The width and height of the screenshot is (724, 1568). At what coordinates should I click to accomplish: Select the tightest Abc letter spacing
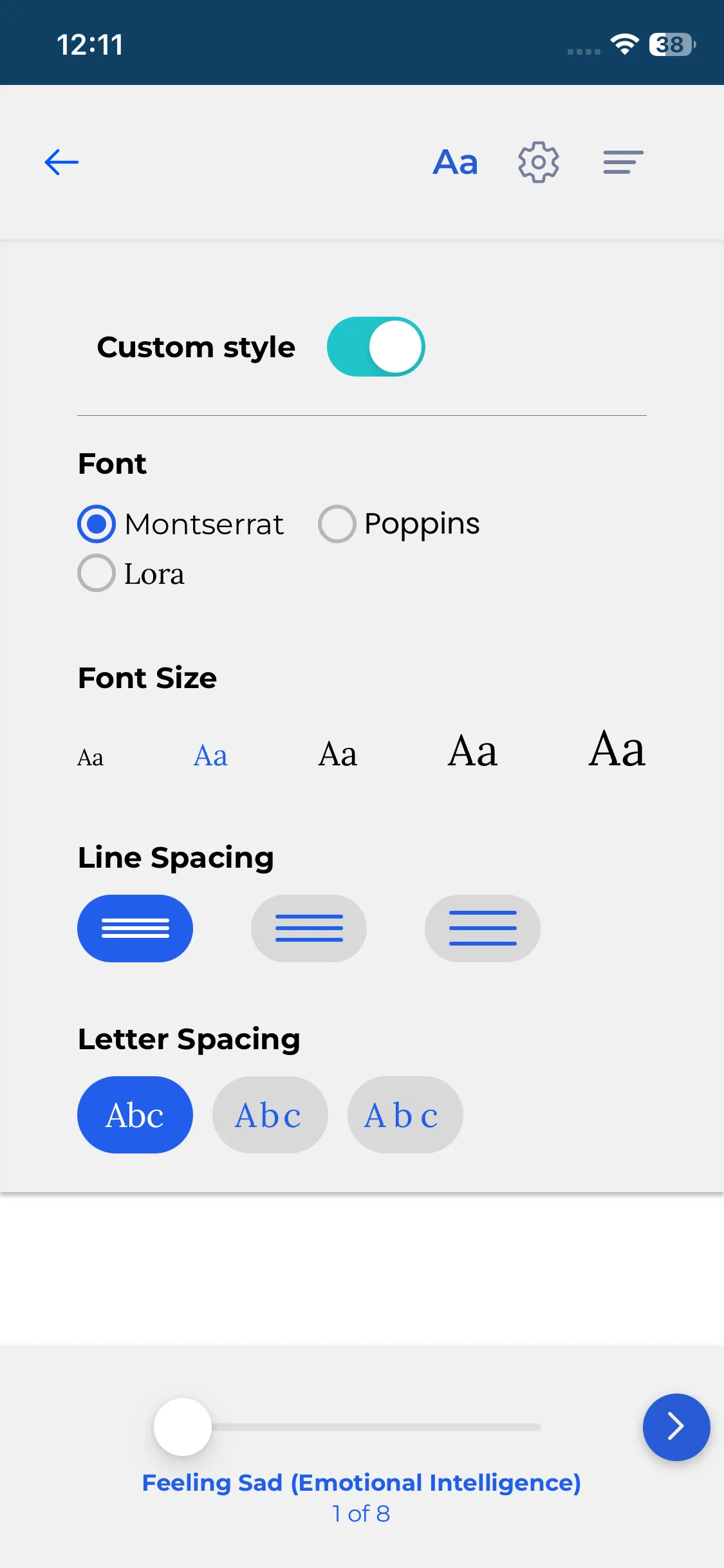pos(135,1115)
